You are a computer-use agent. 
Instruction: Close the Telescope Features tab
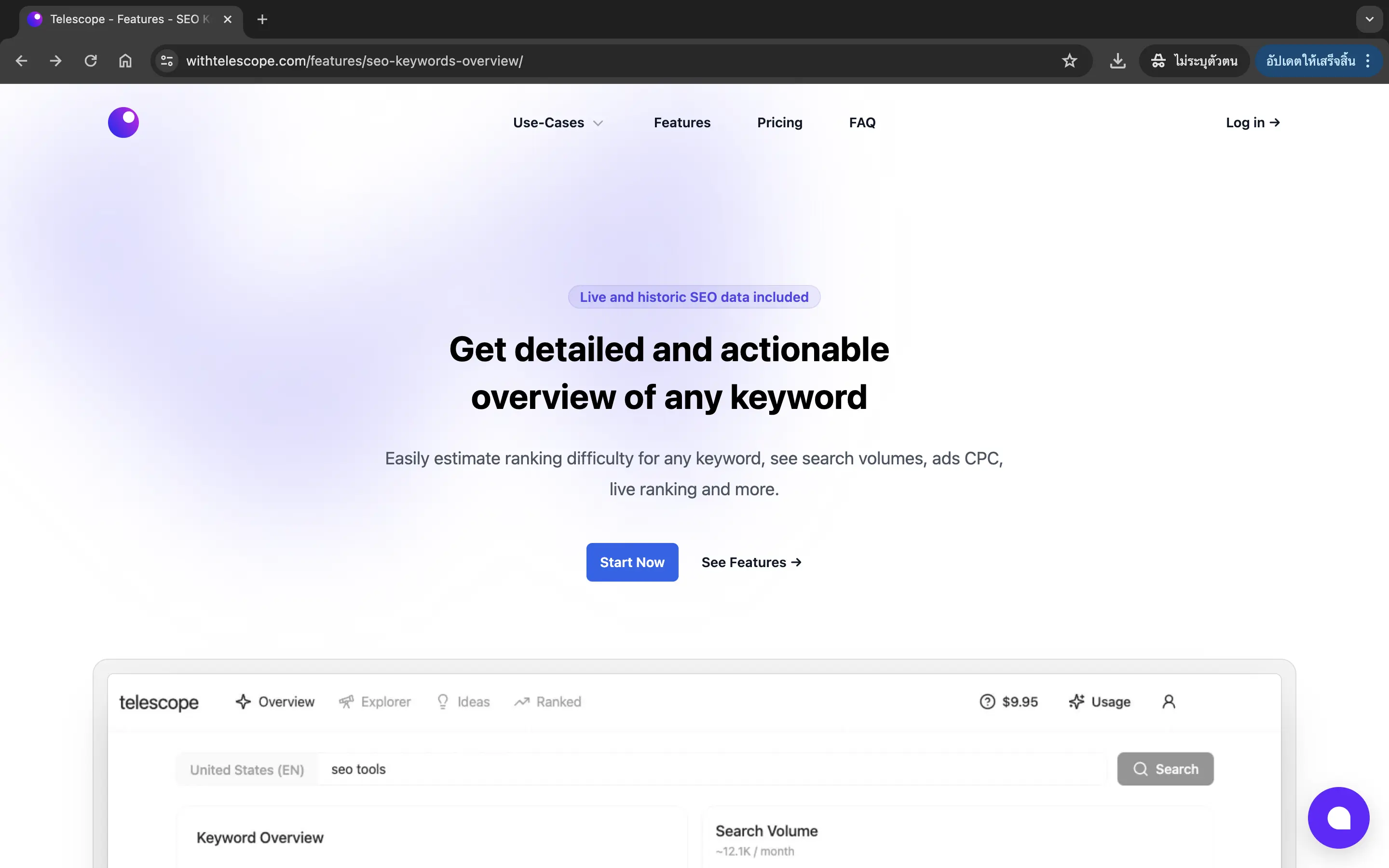(x=228, y=19)
